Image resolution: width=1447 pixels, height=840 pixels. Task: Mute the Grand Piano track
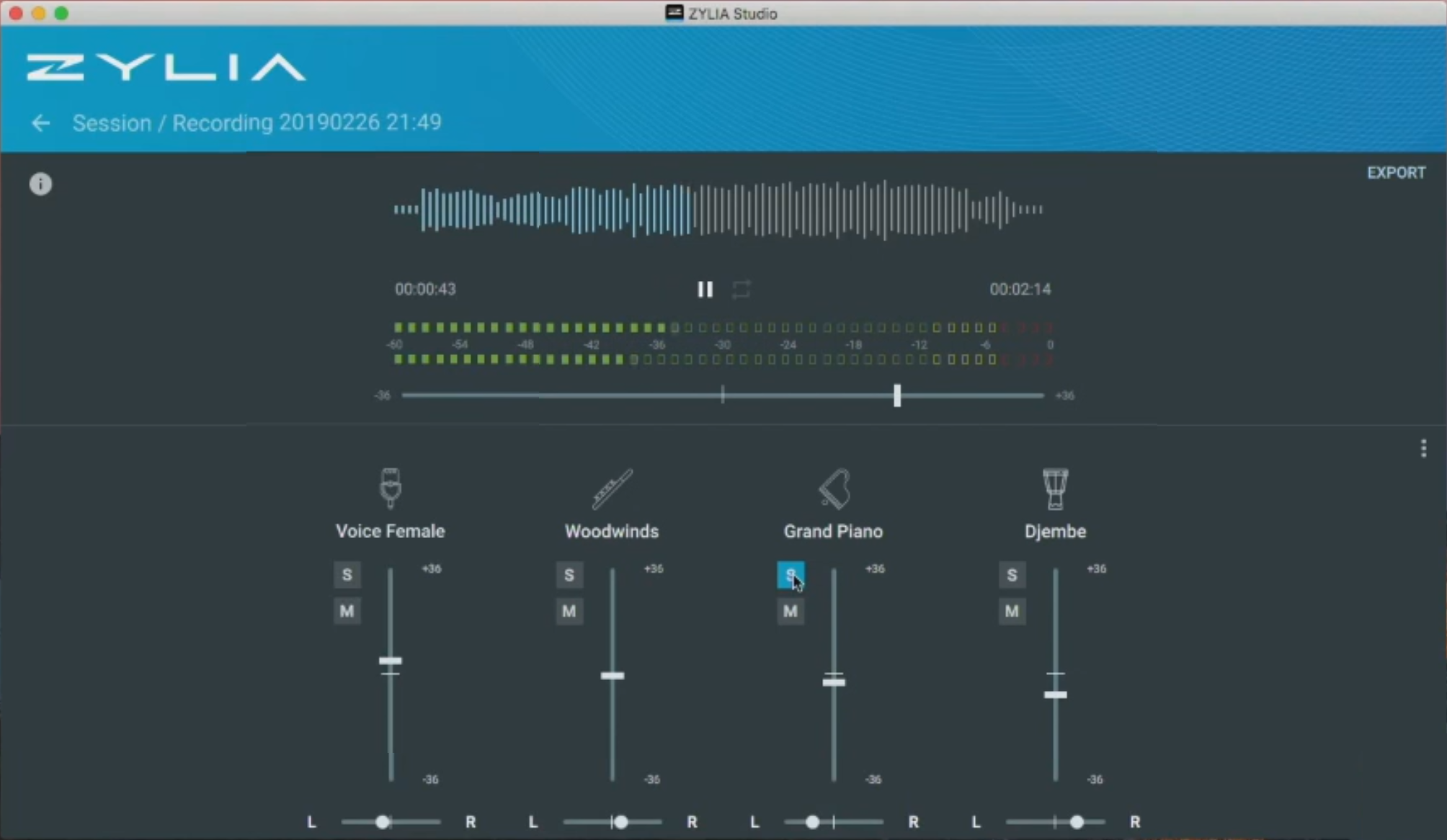[791, 612]
